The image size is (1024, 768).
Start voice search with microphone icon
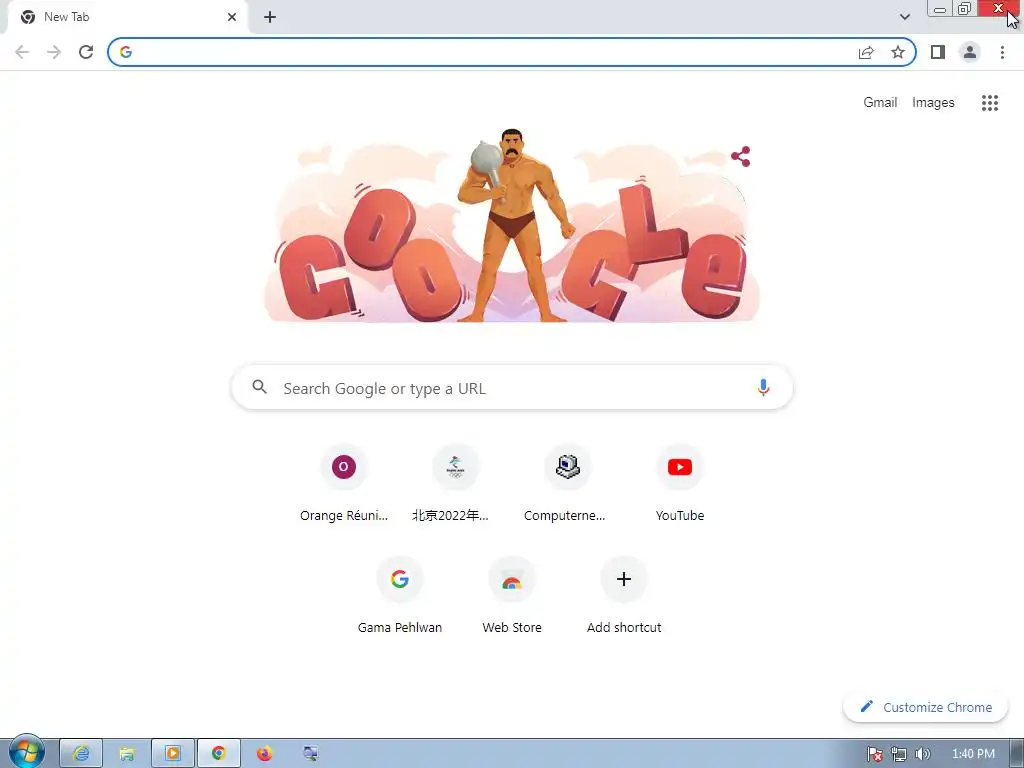(x=763, y=387)
